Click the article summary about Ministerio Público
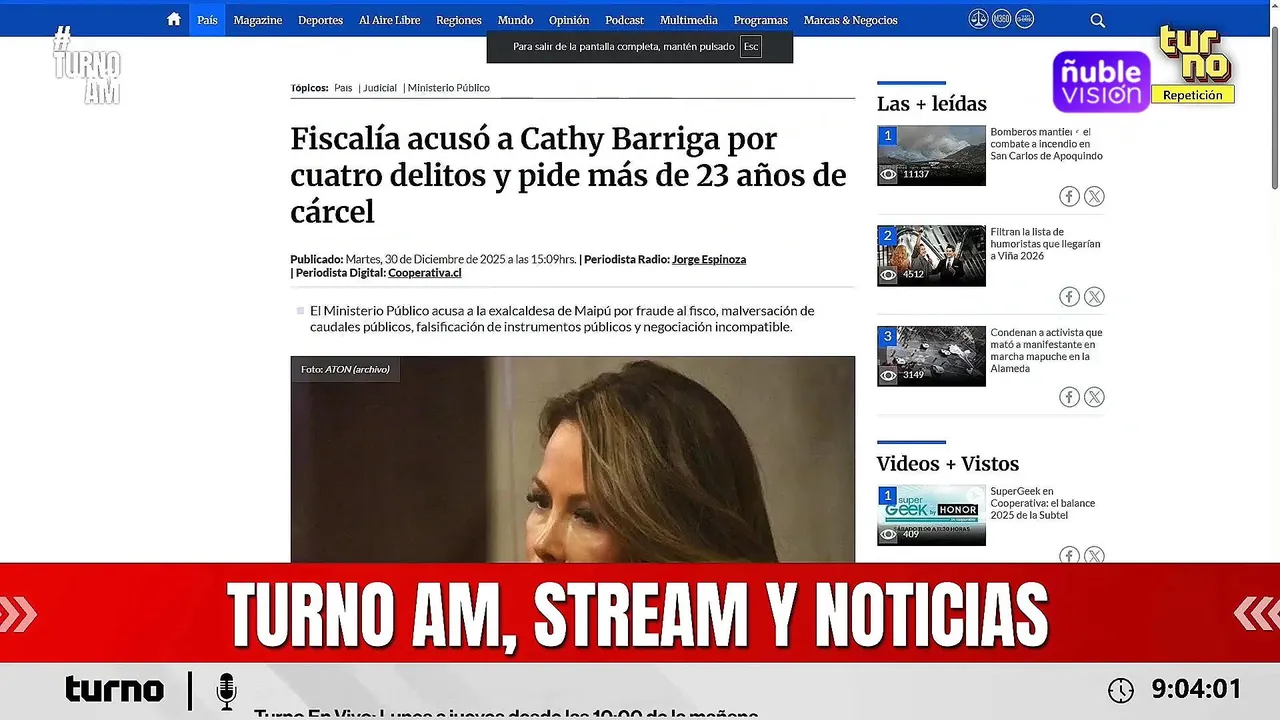This screenshot has height=720, width=1280. (x=562, y=319)
